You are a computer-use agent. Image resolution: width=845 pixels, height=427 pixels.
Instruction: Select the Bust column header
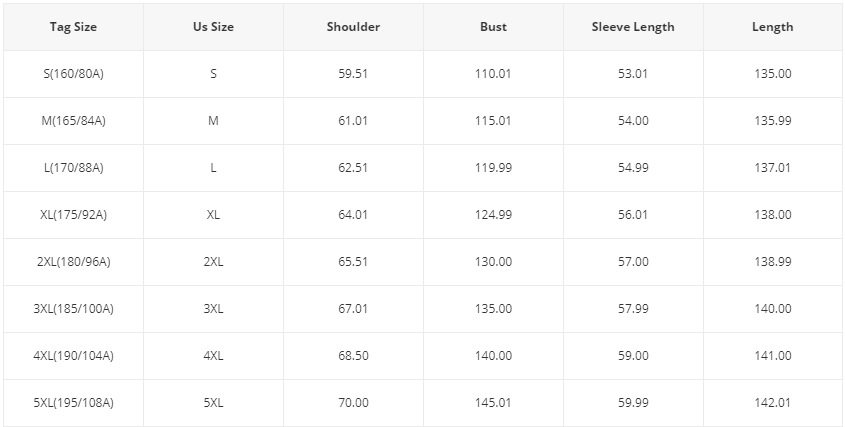493,27
